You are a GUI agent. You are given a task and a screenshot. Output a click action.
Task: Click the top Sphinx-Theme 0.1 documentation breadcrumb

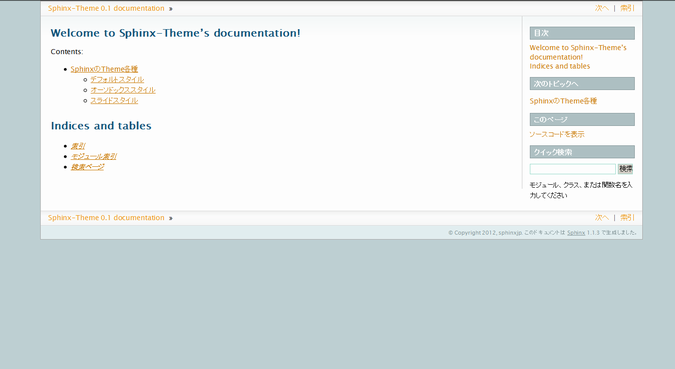106,8
